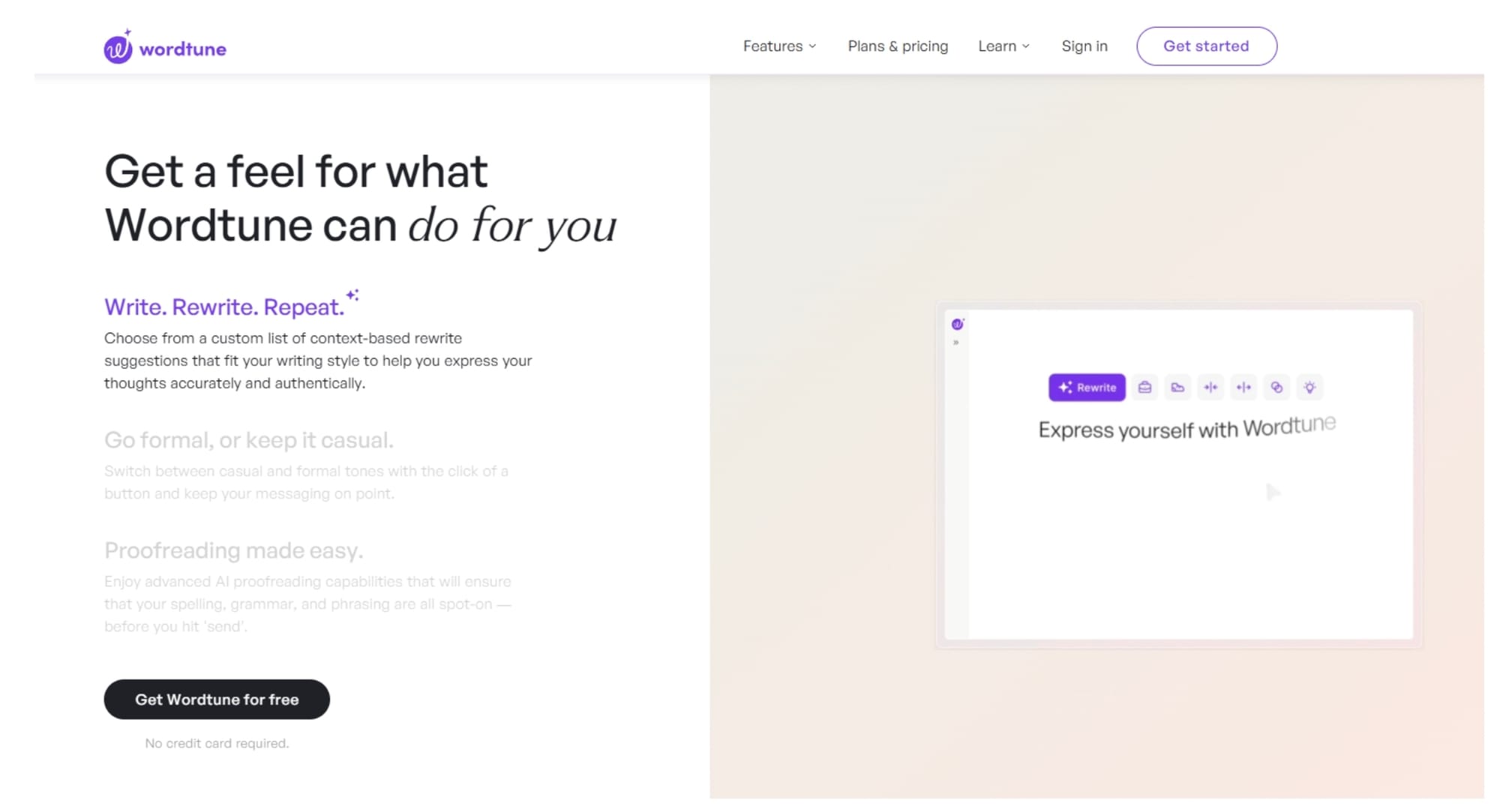Expand demo sidebar with double chevron
The image size is (1500, 812).
click(x=956, y=343)
